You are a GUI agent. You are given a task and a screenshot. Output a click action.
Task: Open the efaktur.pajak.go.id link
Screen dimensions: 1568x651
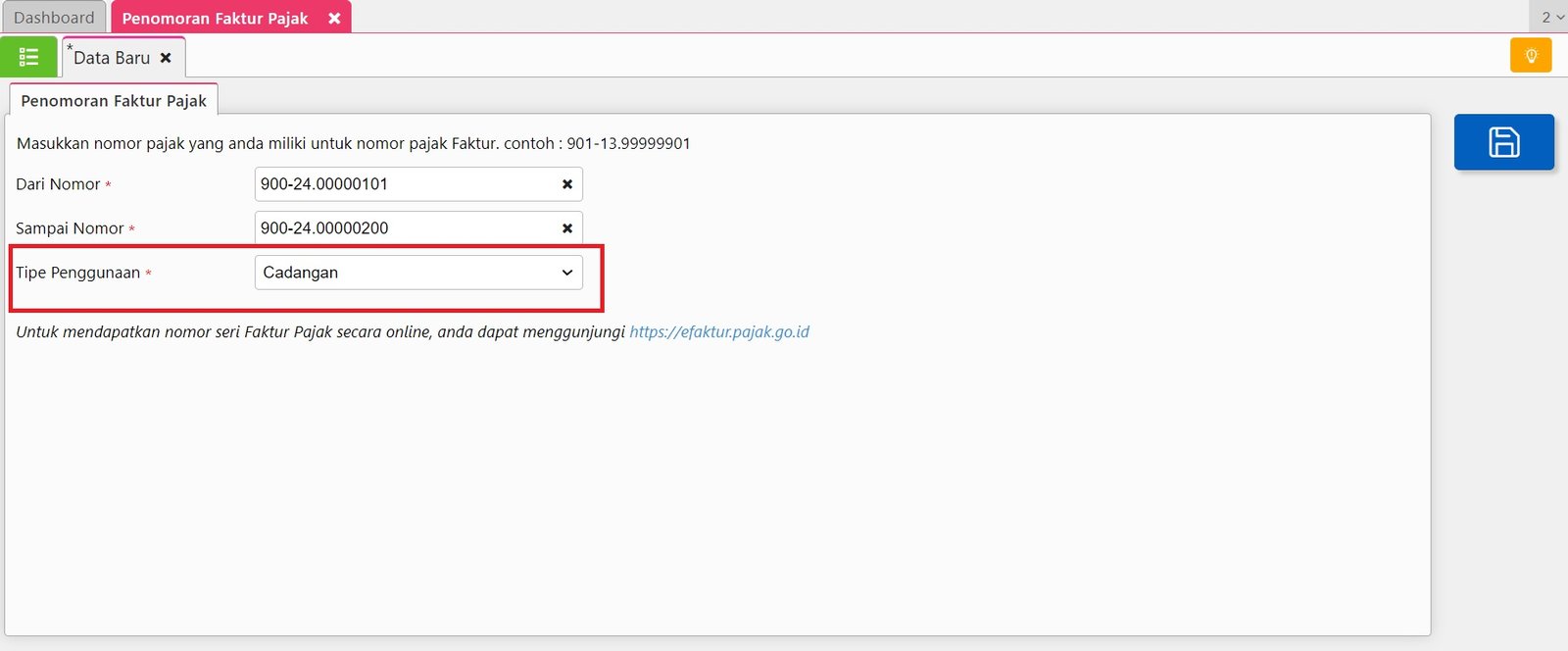[718, 332]
